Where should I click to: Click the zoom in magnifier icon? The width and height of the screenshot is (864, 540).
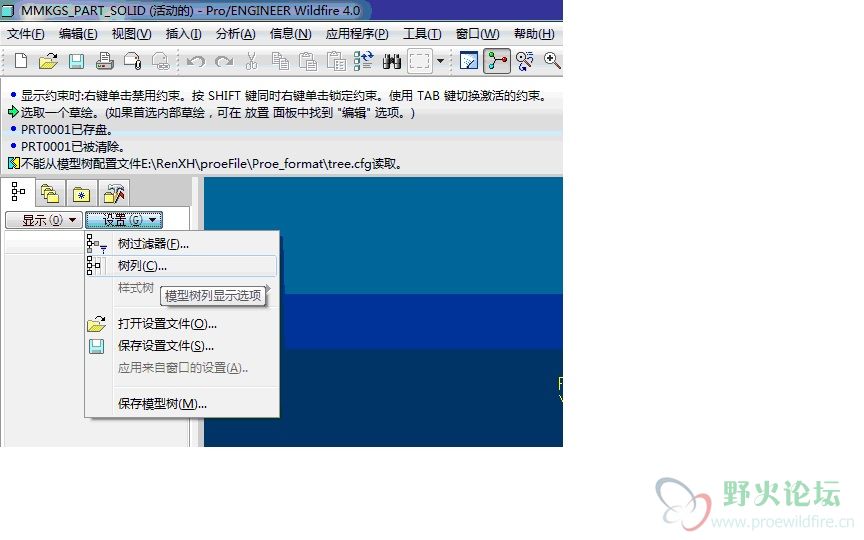click(552, 61)
